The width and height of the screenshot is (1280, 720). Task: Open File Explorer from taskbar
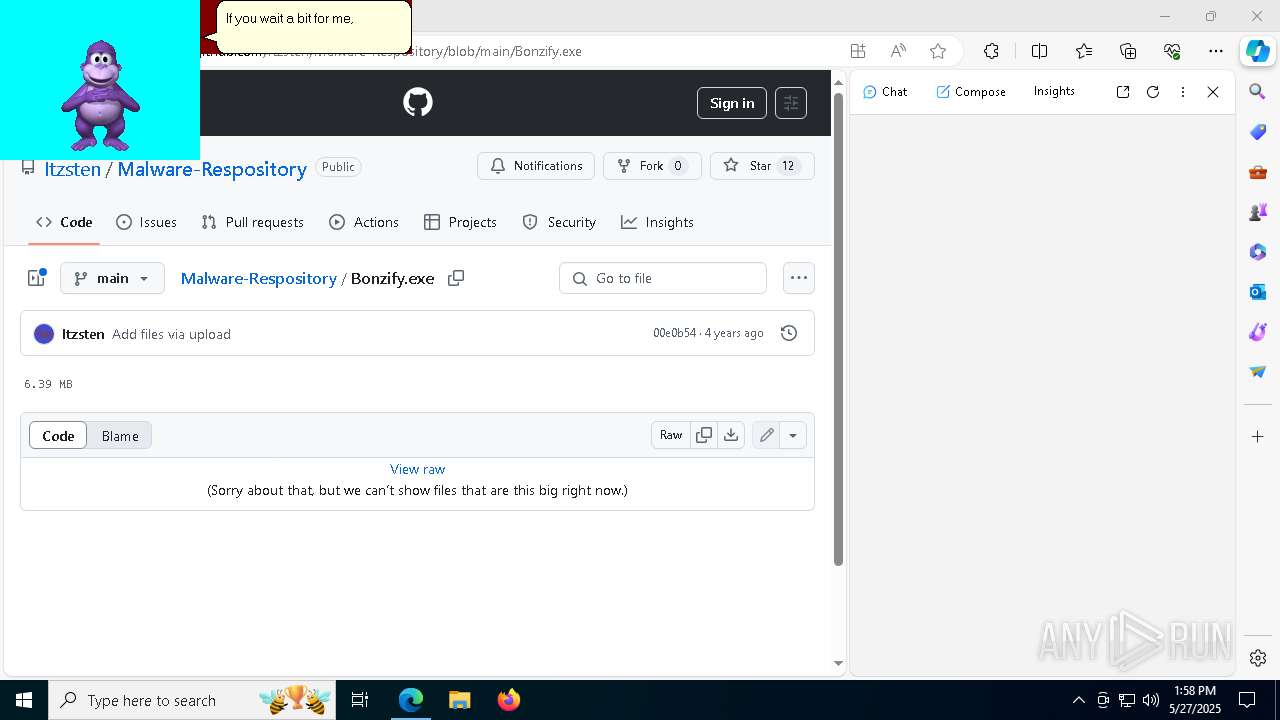(x=459, y=700)
